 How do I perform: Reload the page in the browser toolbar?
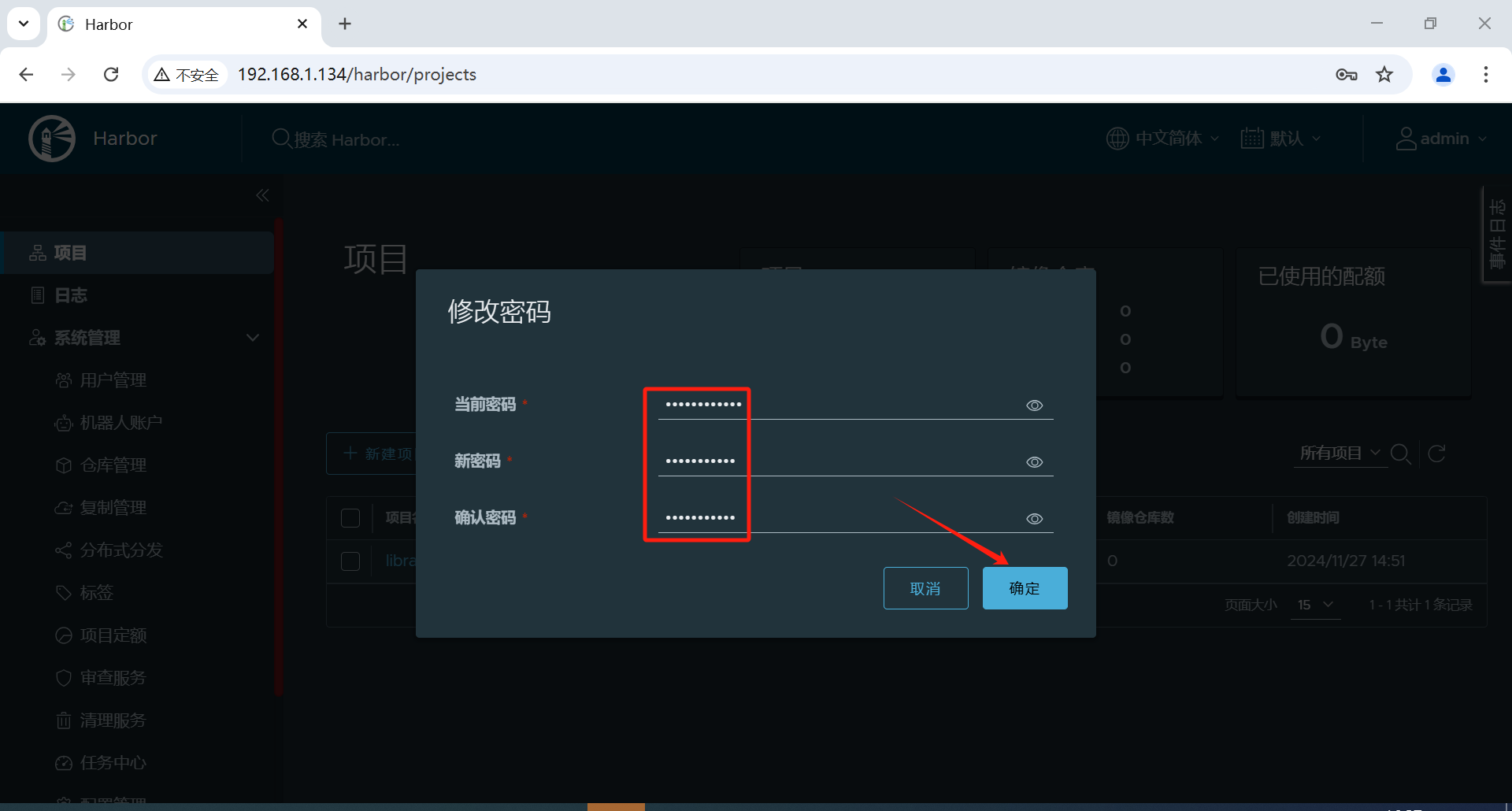(x=111, y=74)
